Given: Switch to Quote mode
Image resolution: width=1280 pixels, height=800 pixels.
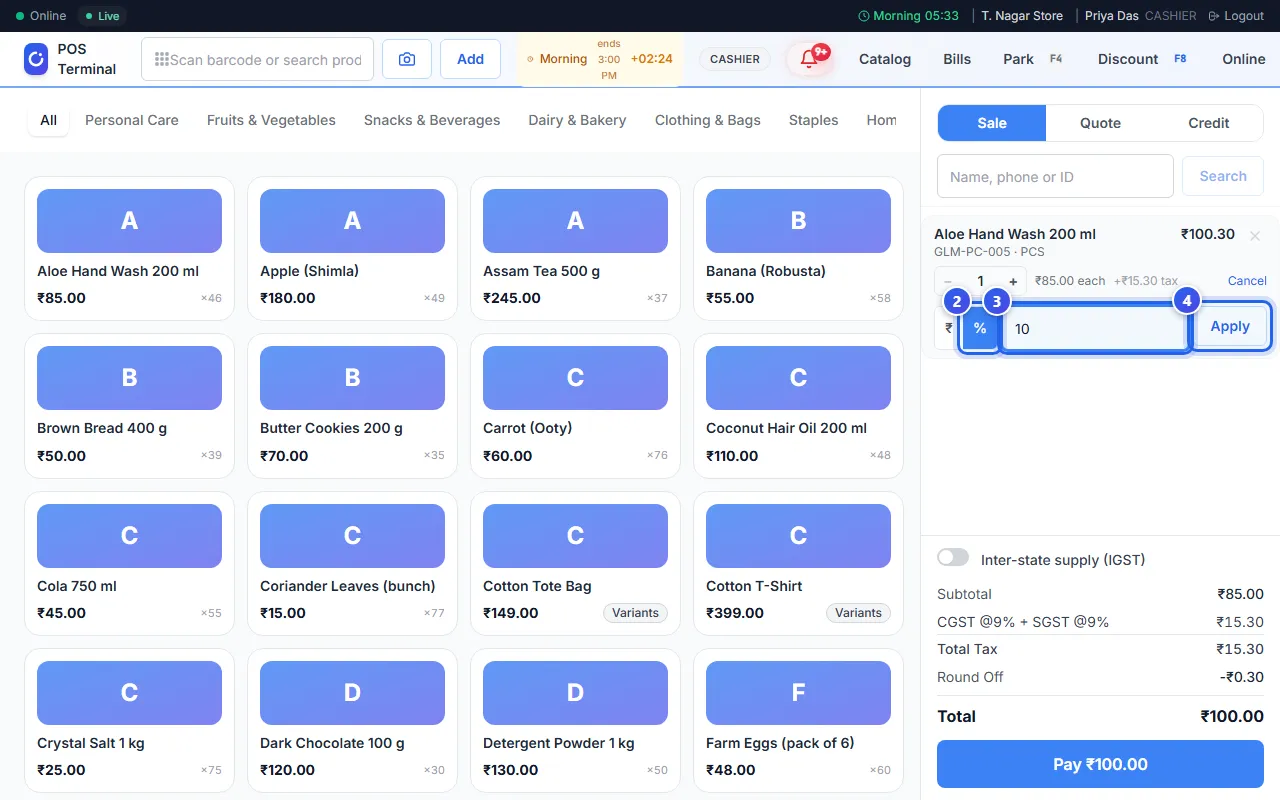Looking at the screenshot, I should click(1100, 123).
